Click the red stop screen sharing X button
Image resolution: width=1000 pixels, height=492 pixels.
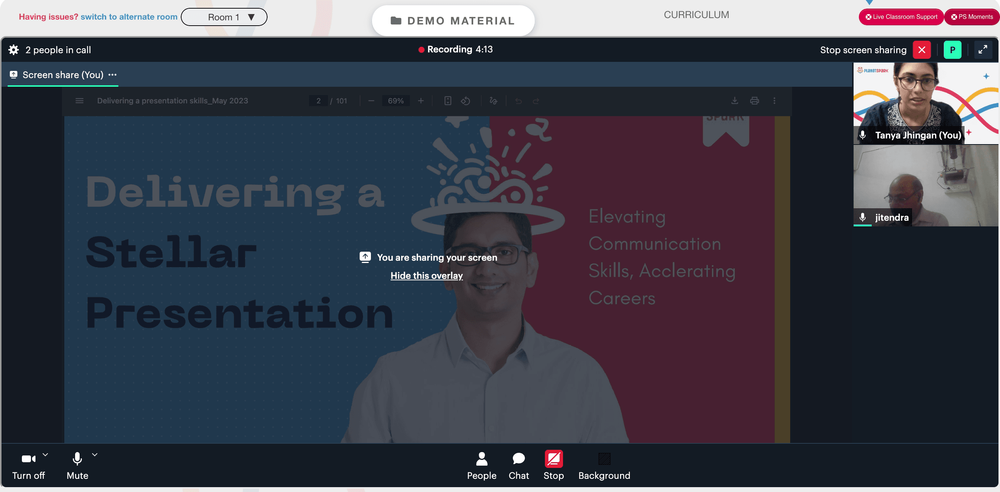coord(922,50)
